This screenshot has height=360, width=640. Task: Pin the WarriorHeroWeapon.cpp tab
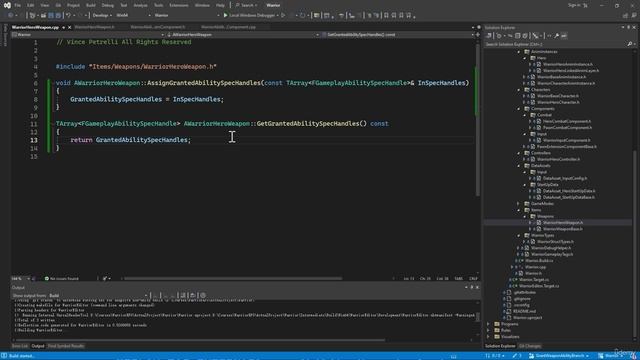pyautogui.click(x=63, y=27)
